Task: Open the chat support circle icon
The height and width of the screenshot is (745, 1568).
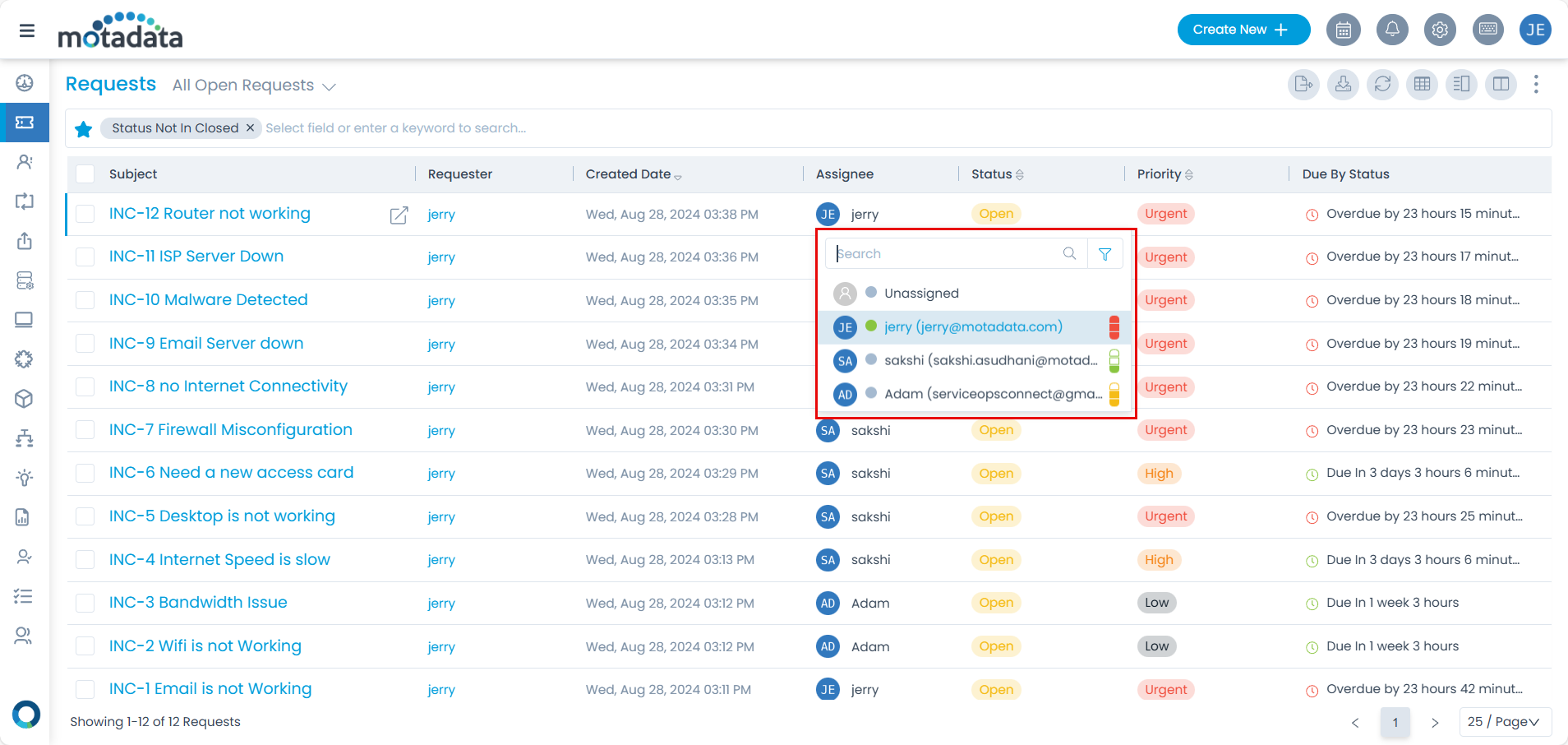Action: [26, 714]
